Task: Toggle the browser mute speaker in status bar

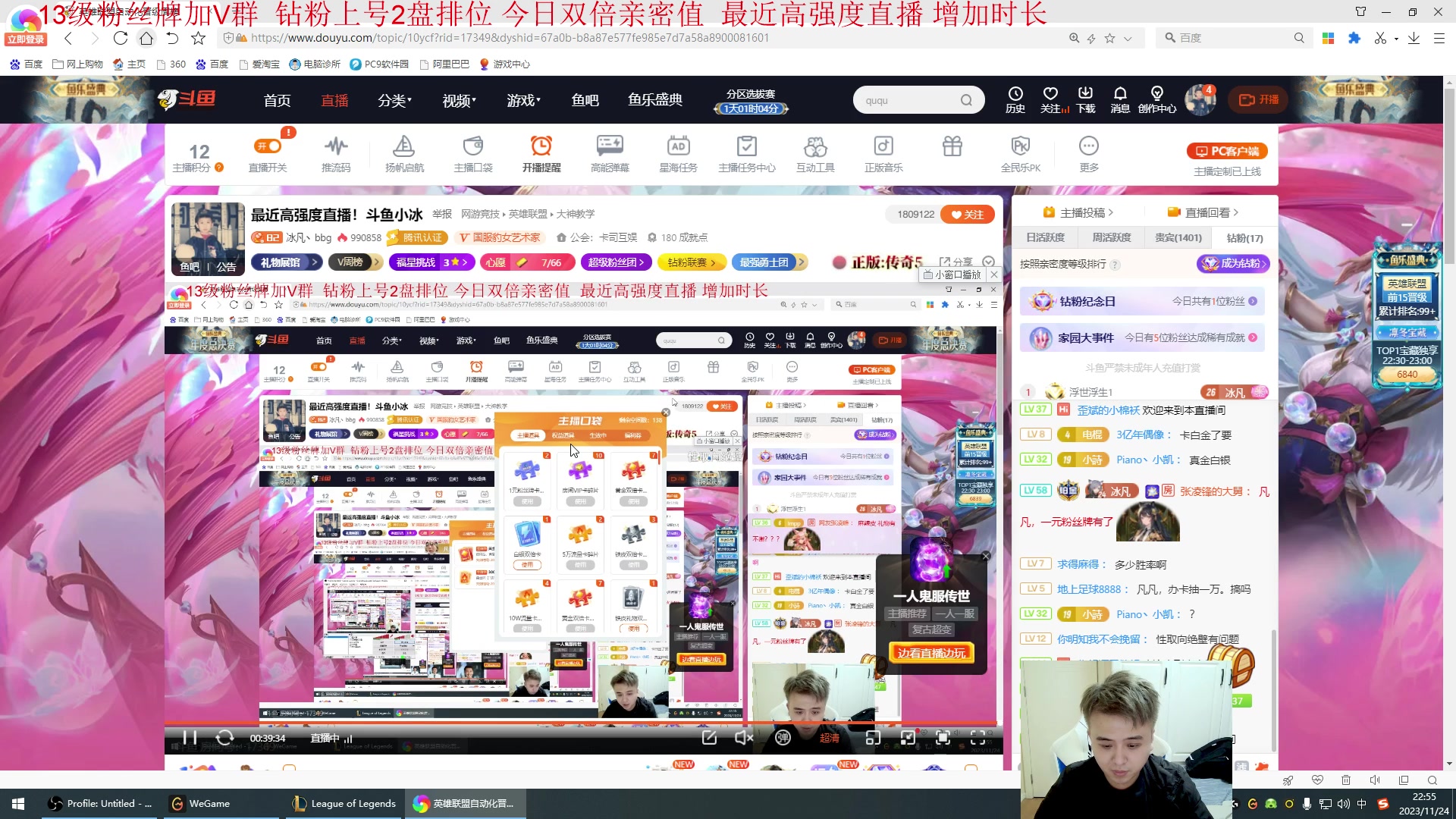Action: [x=1375, y=780]
